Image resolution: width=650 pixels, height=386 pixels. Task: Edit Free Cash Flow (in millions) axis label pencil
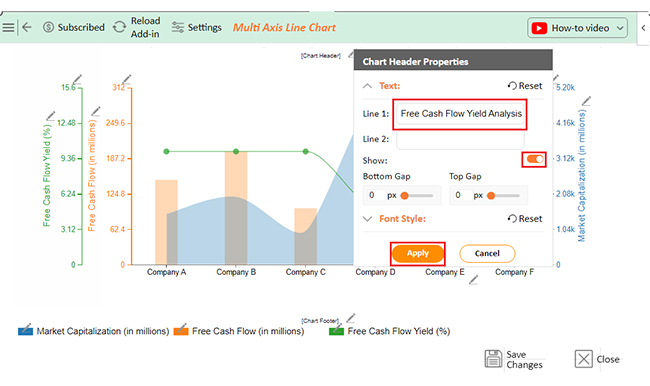96,111
